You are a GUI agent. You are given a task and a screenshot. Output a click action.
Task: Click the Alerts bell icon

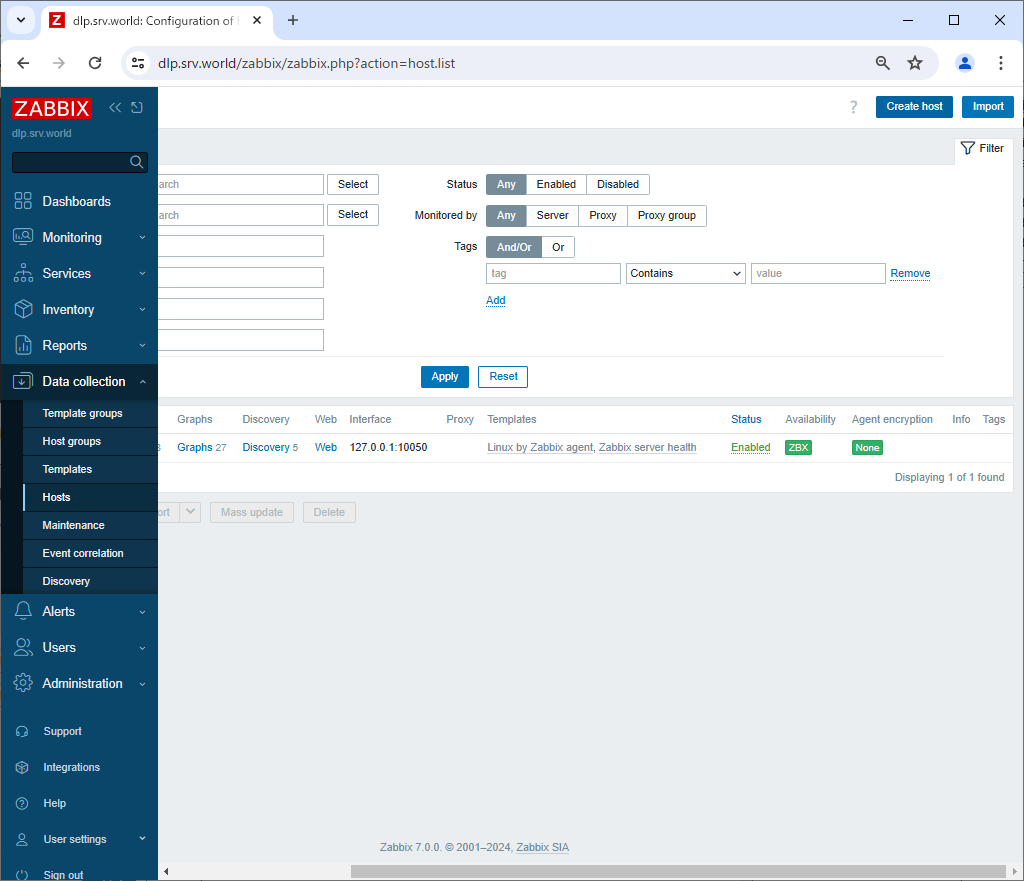(23, 611)
